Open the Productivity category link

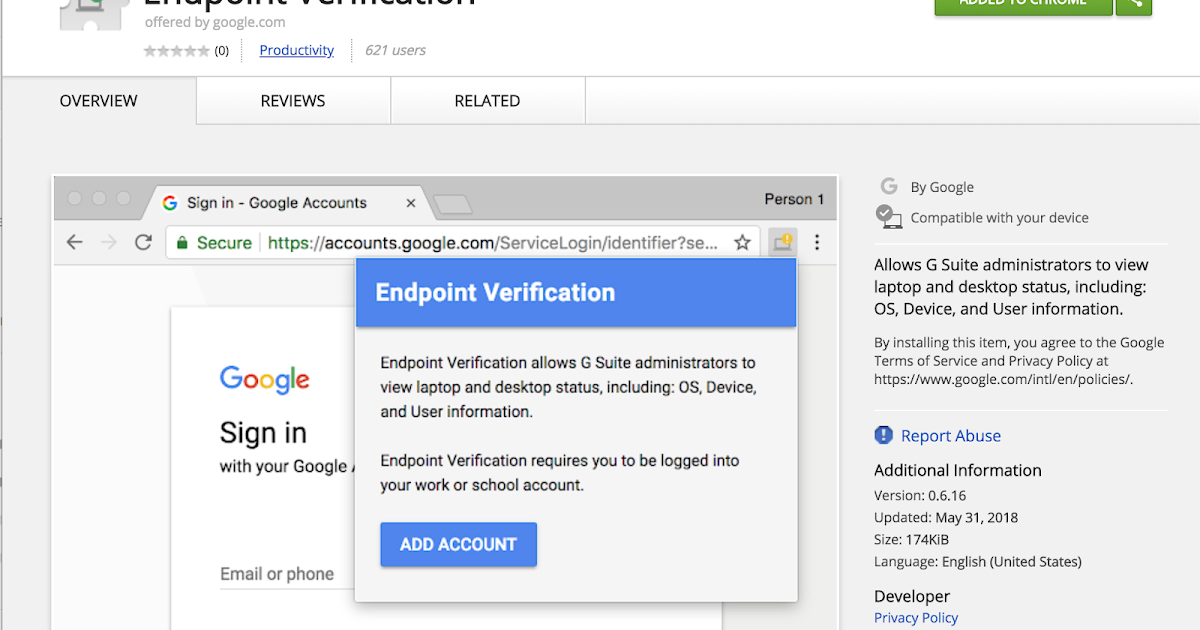(297, 50)
